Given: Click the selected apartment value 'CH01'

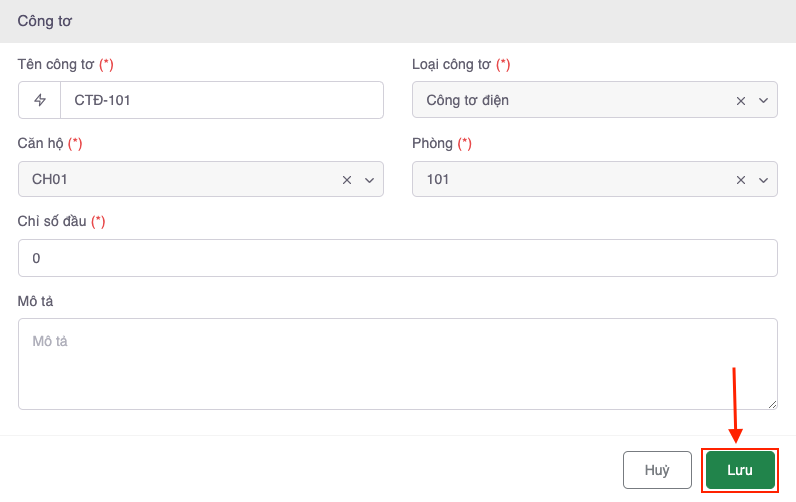Looking at the screenshot, I should (x=50, y=179).
